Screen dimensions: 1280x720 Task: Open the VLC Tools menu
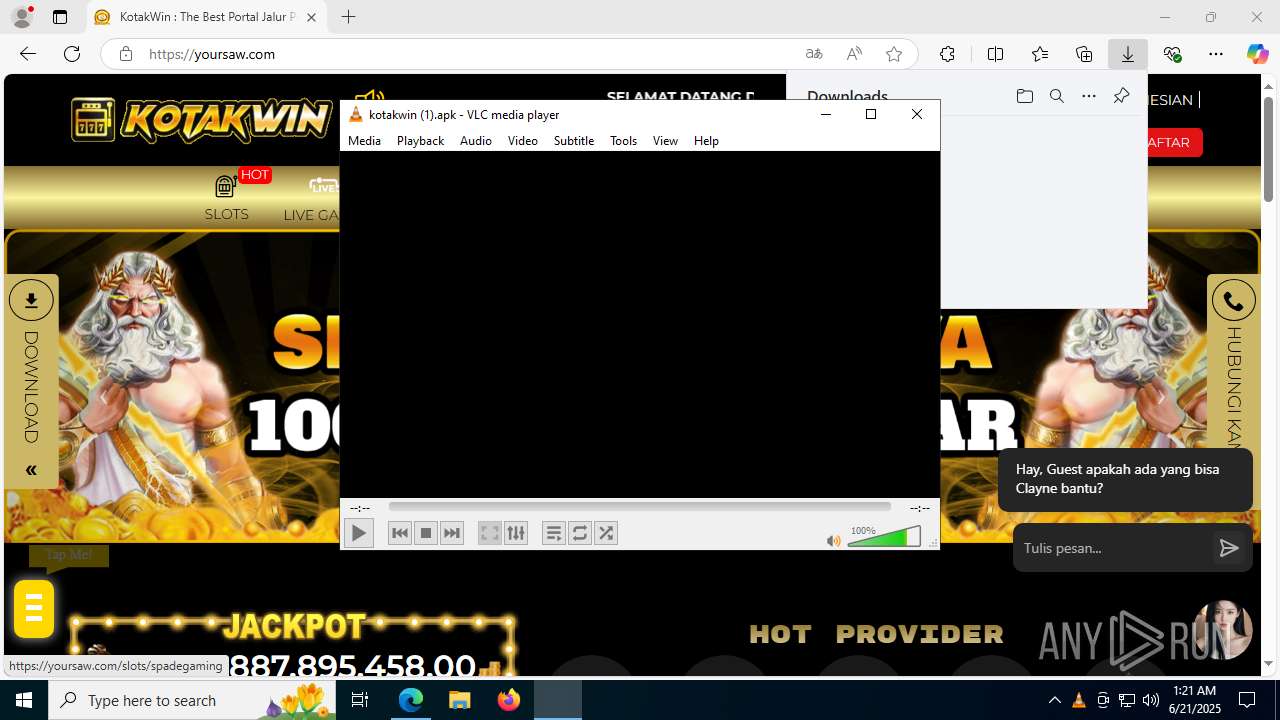(x=623, y=141)
